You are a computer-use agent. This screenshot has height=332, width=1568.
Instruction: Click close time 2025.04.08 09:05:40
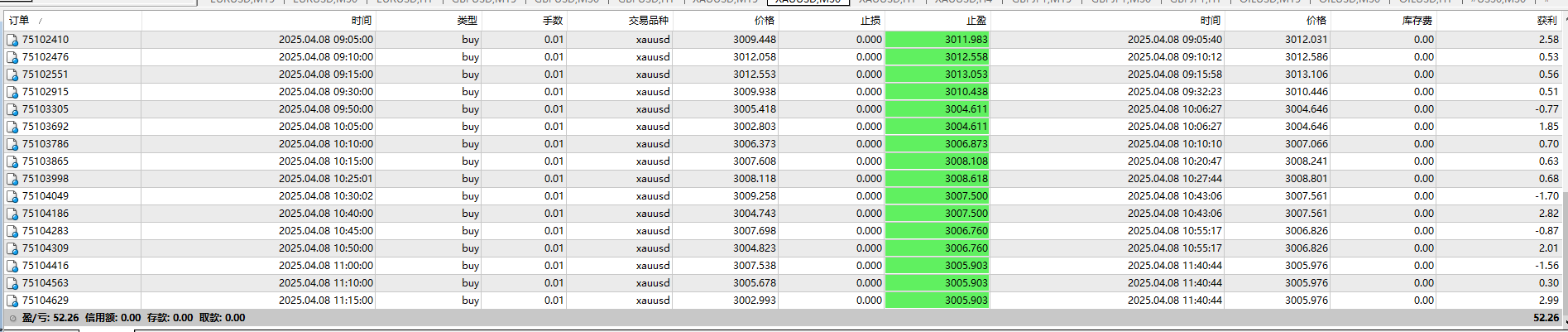(x=1175, y=40)
